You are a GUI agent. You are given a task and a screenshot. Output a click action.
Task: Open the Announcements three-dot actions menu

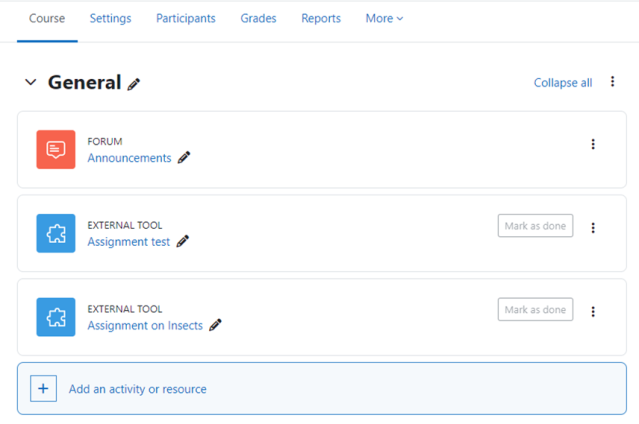[593, 144]
